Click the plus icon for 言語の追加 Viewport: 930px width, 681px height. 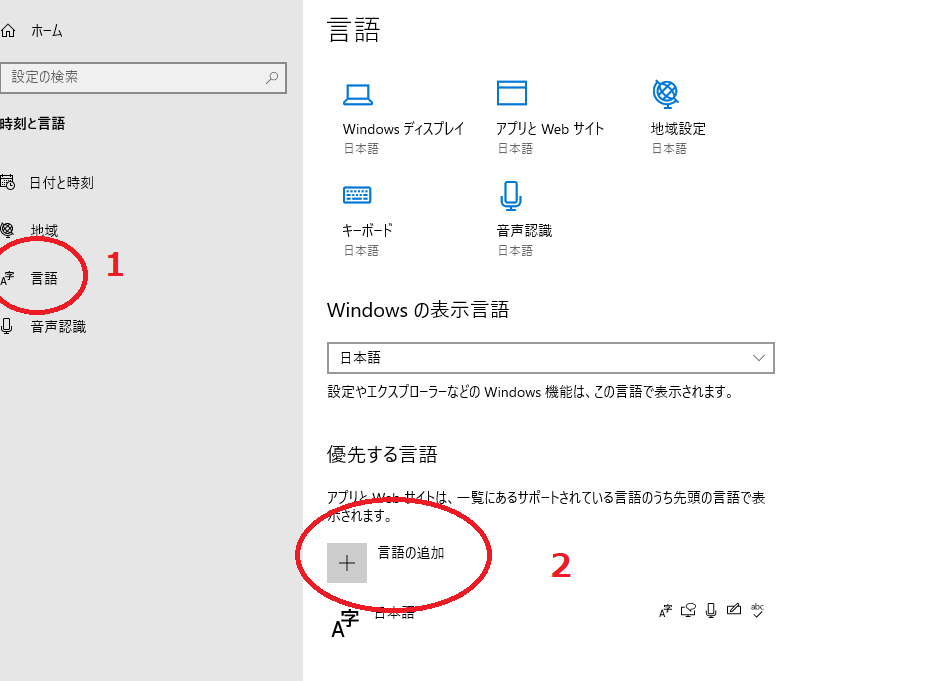pyautogui.click(x=347, y=563)
